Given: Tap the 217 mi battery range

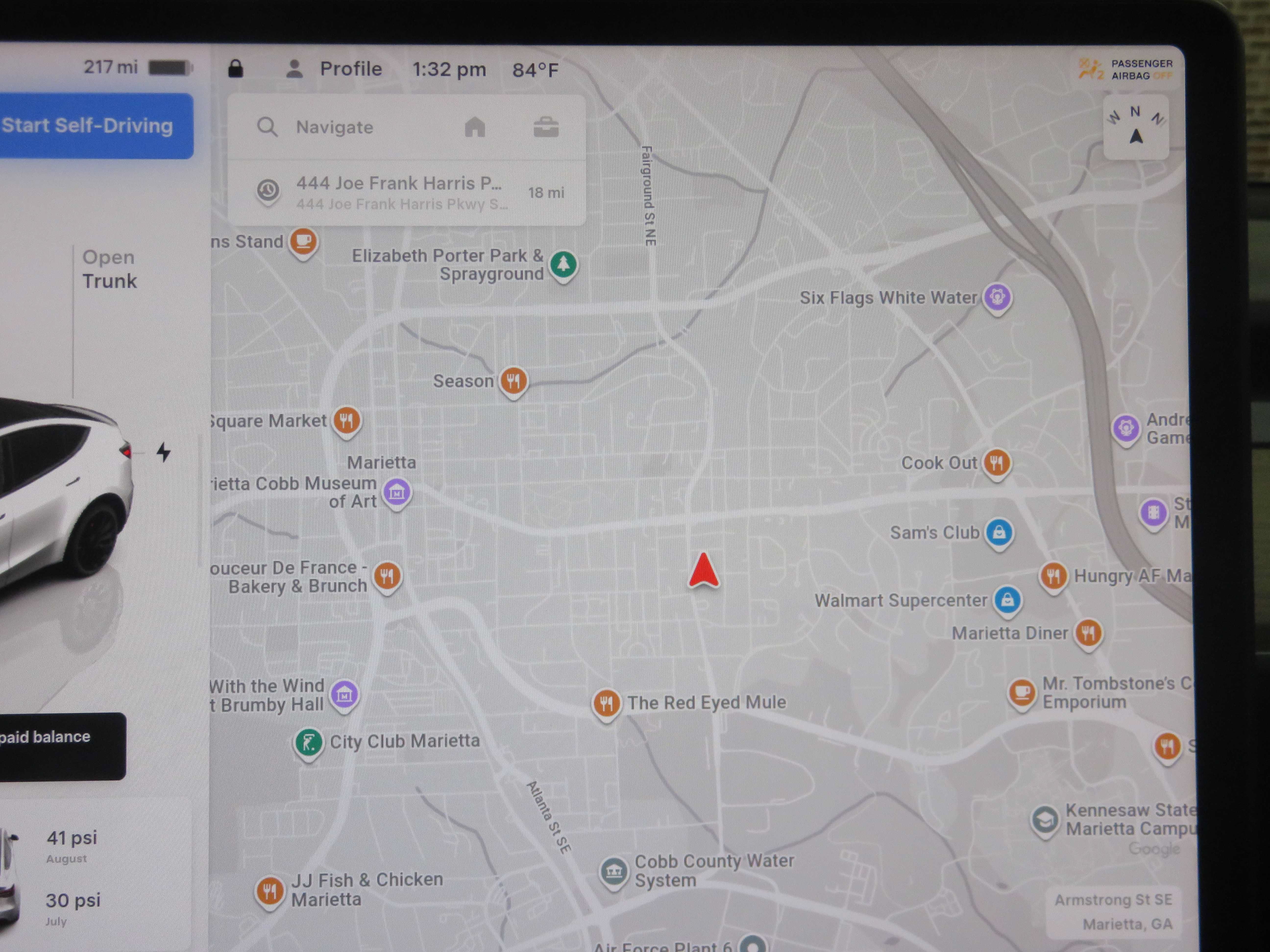Looking at the screenshot, I should 110,67.
